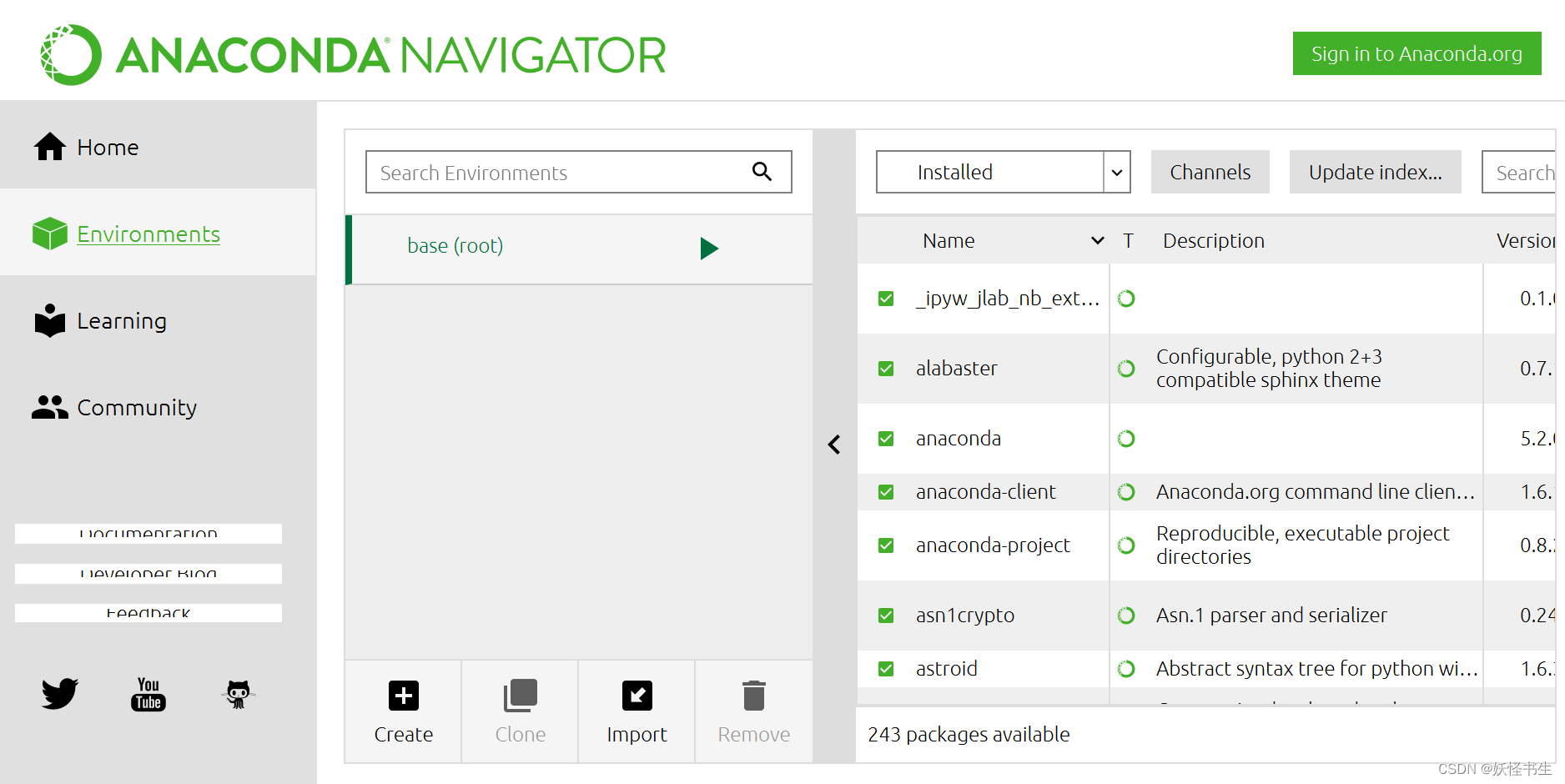
Task: Click '243 packages available' status text
Action: point(969,735)
